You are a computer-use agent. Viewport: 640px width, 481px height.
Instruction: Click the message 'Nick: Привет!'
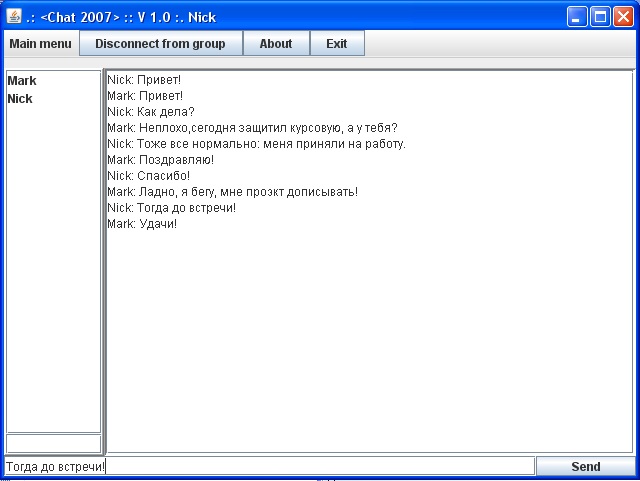pyautogui.click(x=144, y=80)
